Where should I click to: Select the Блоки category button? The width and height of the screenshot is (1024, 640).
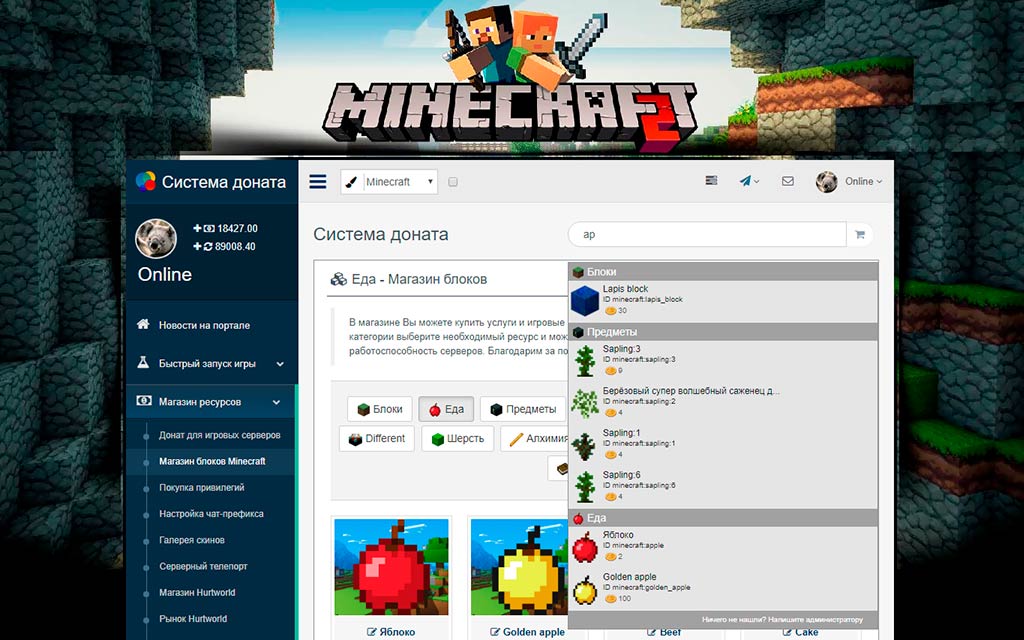click(x=380, y=409)
